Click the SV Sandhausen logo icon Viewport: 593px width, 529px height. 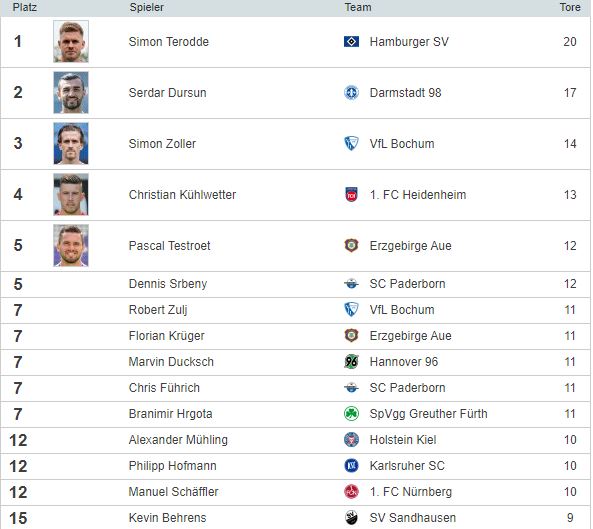(x=351, y=518)
